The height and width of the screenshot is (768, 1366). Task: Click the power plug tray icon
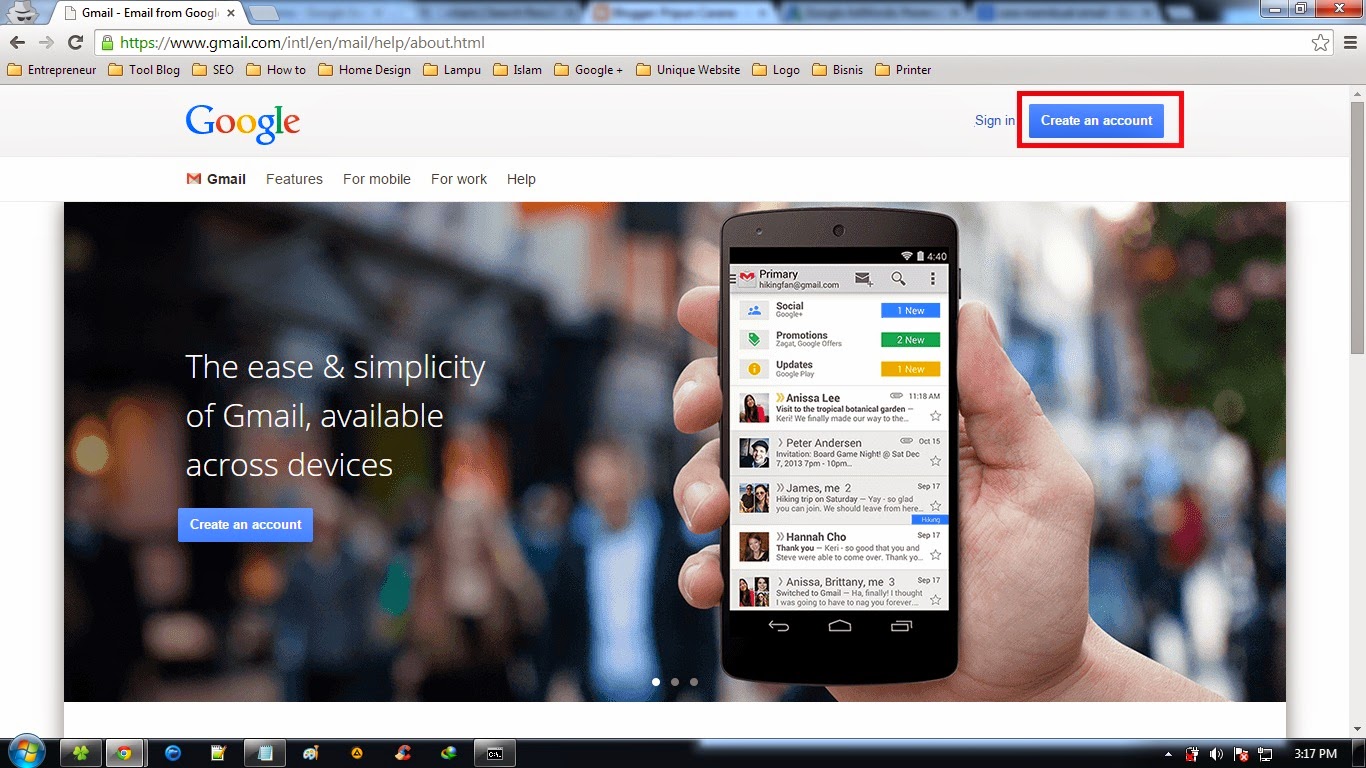pos(1193,754)
